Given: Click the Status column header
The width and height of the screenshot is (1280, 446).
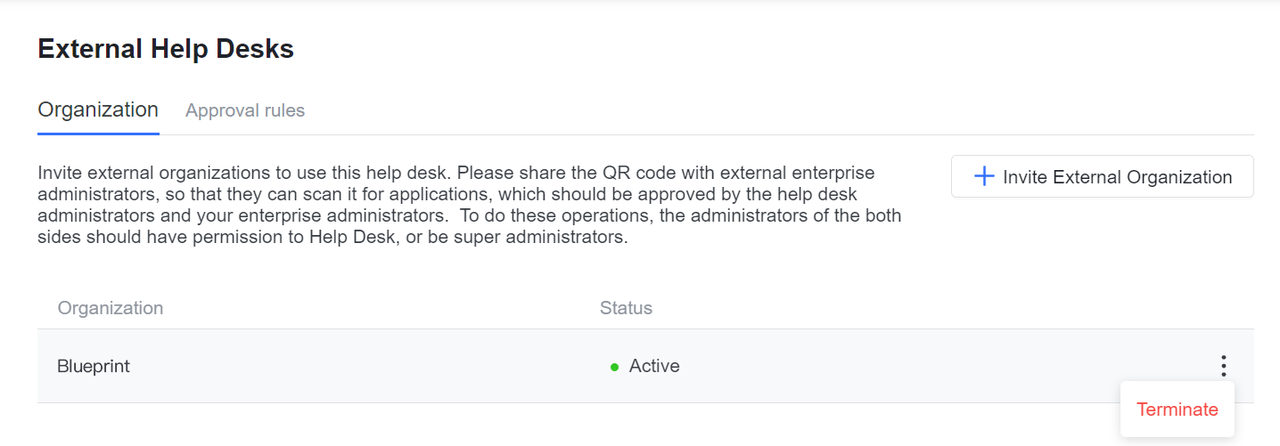Looking at the screenshot, I should pos(626,308).
